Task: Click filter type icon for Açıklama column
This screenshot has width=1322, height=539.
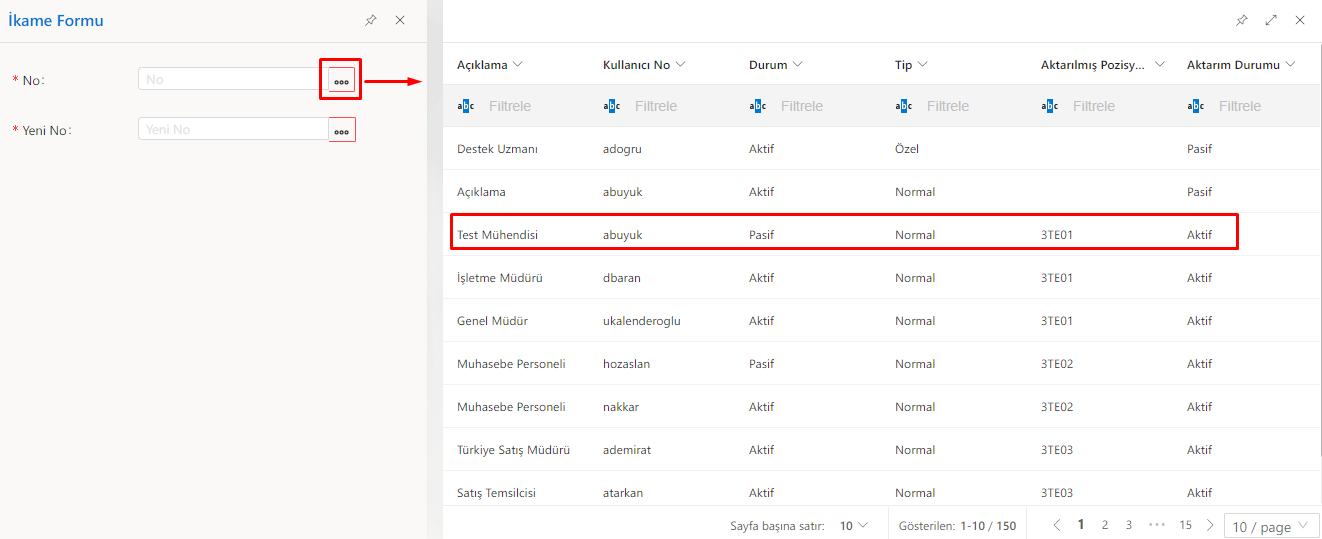Action: 465,106
